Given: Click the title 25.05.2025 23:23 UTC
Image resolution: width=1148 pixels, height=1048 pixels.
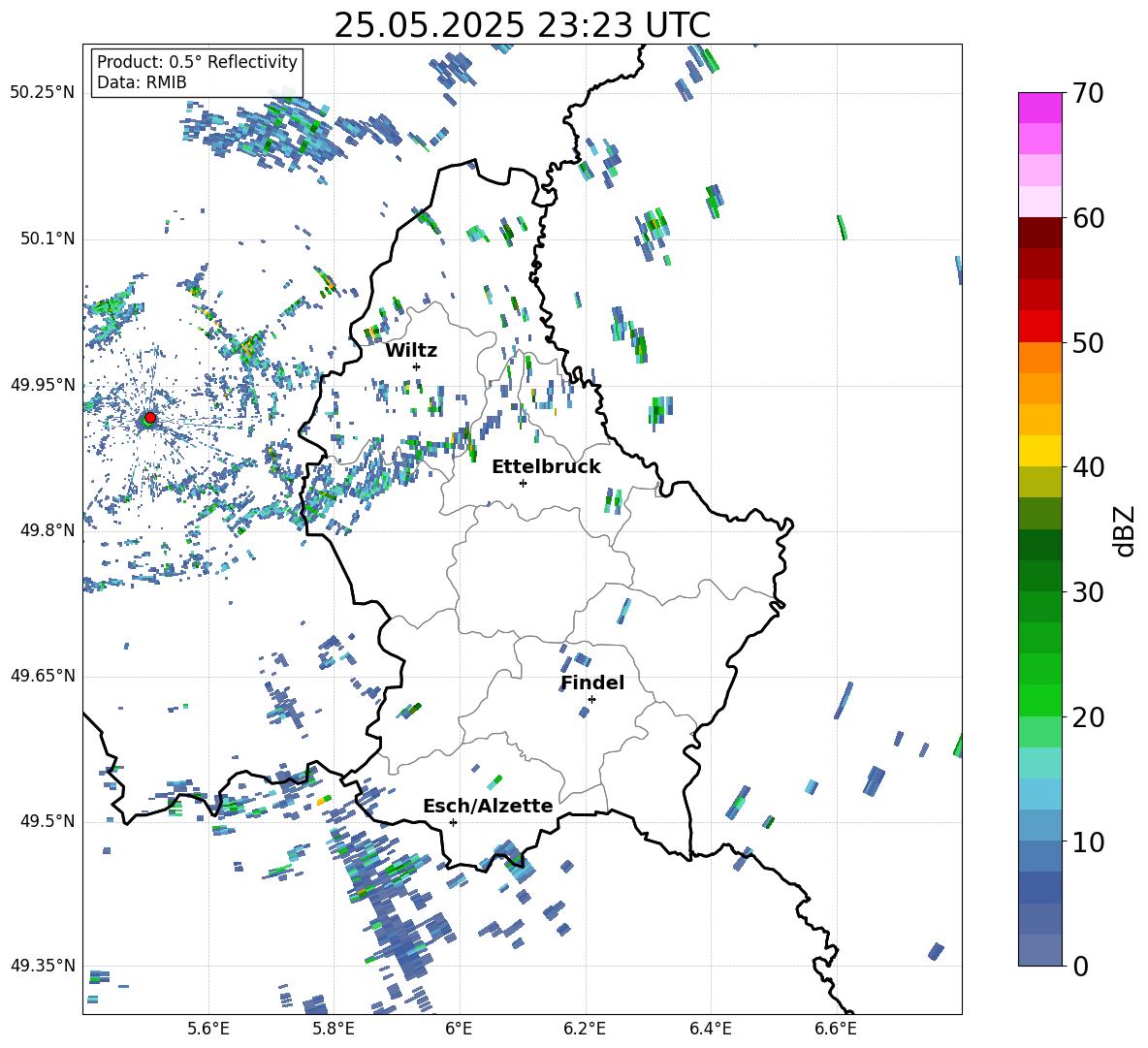Looking at the screenshot, I should [523, 25].
